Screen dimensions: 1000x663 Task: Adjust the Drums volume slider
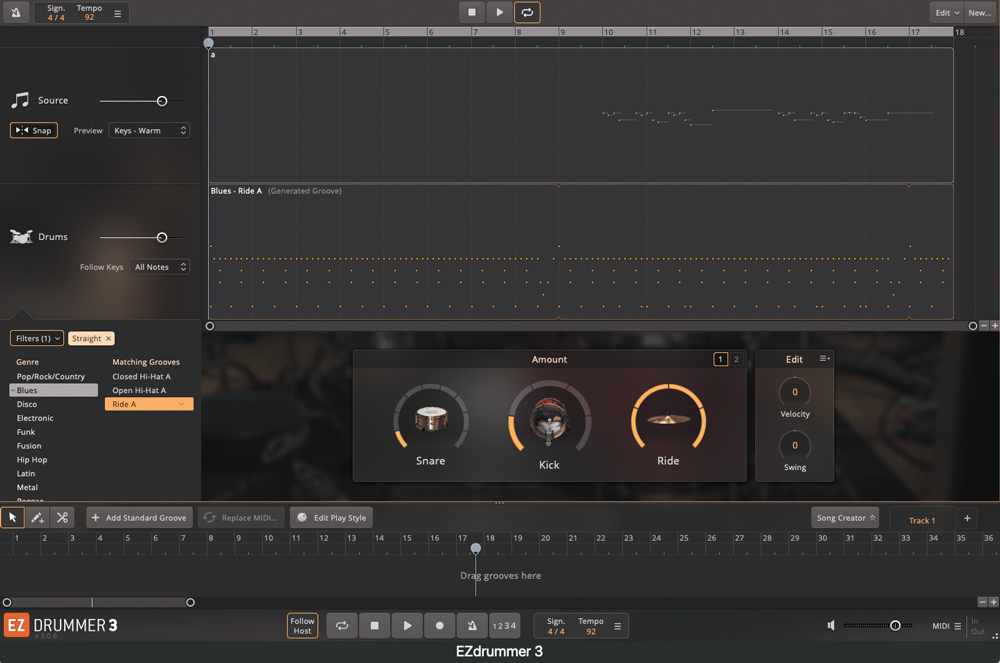point(162,237)
